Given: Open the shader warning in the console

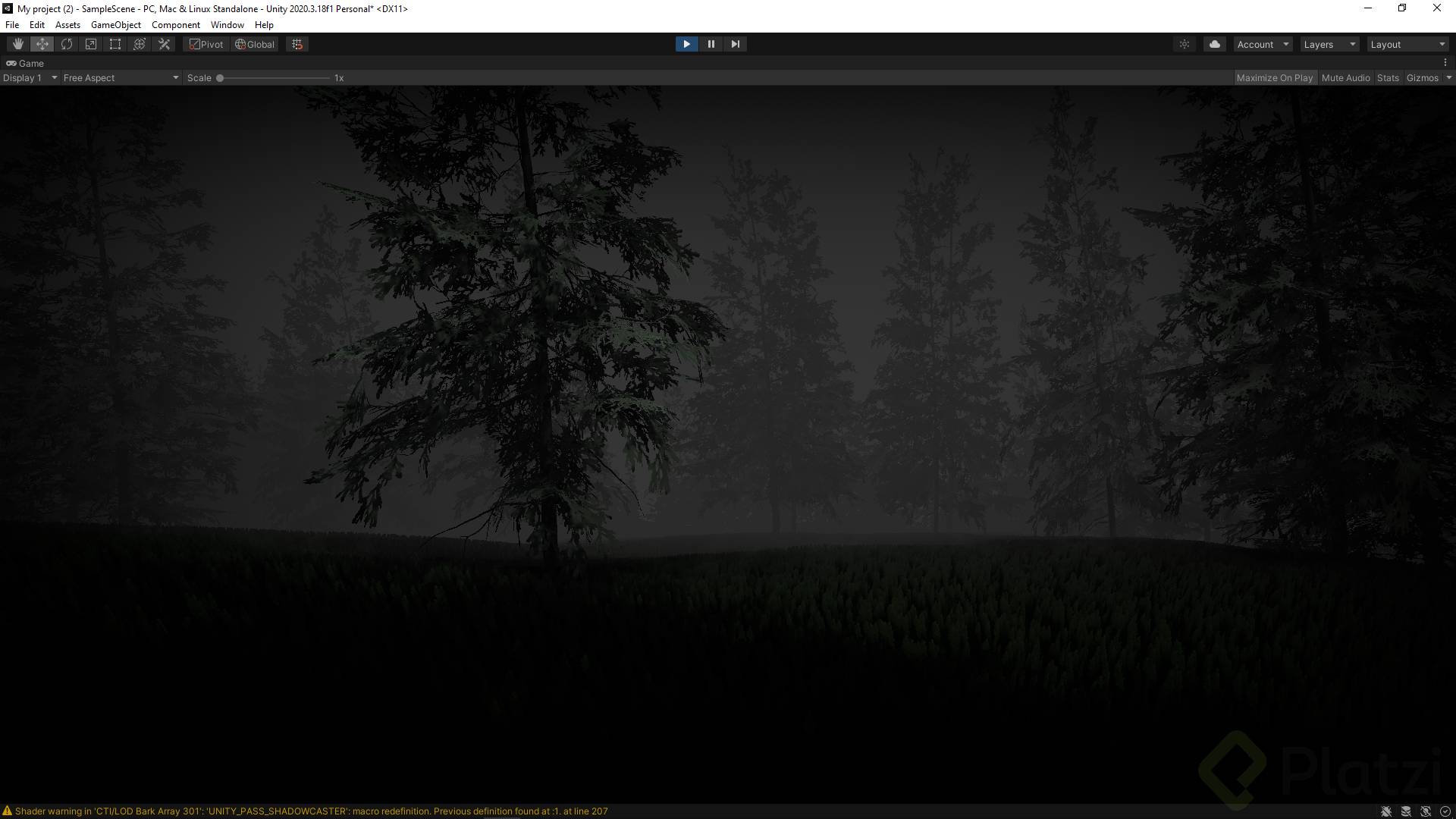Looking at the screenshot, I should 303,811.
